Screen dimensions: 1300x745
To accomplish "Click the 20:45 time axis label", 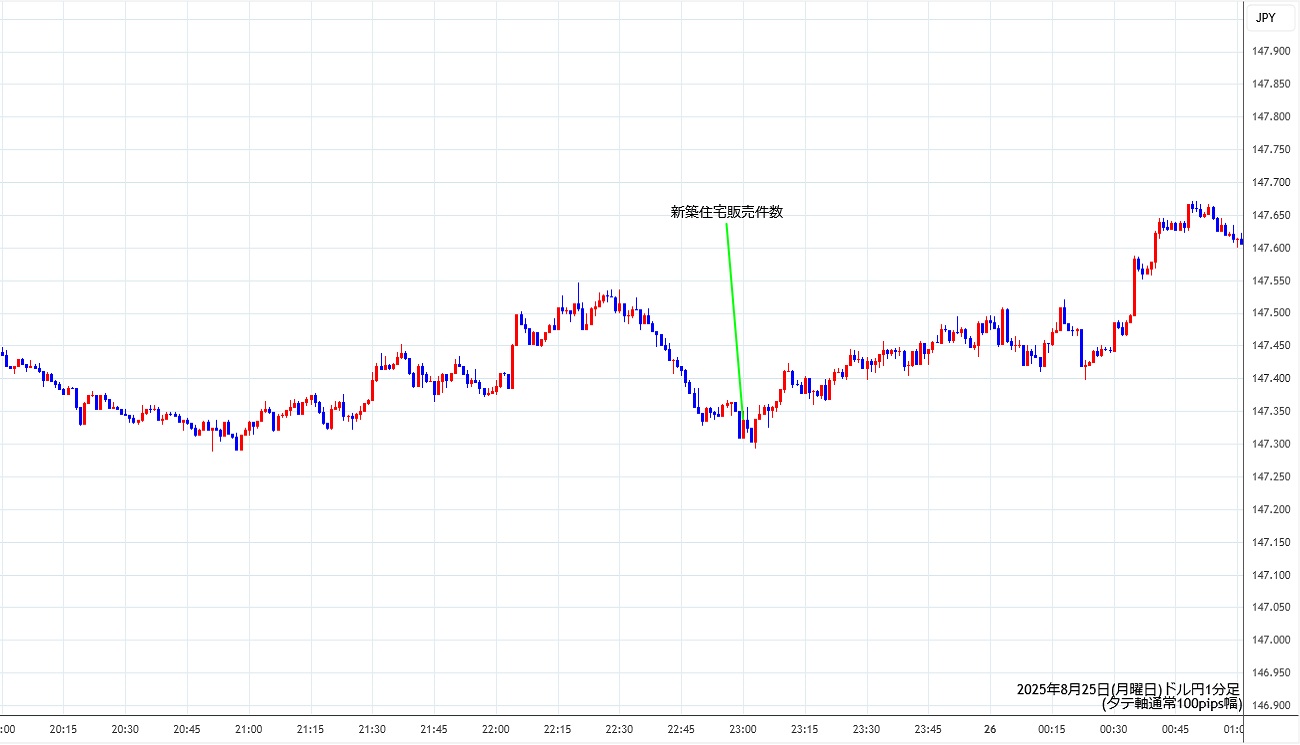I will pyautogui.click(x=186, y=730).
